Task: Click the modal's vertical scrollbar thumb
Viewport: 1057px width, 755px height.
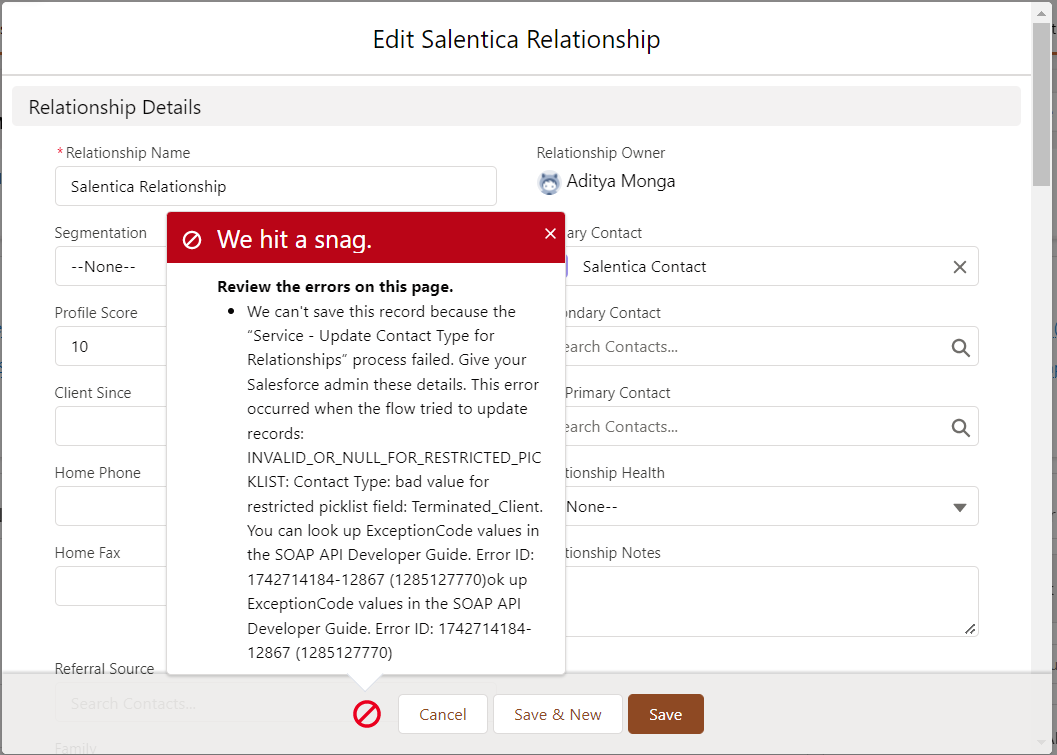Action: (x=1041, y=104)
